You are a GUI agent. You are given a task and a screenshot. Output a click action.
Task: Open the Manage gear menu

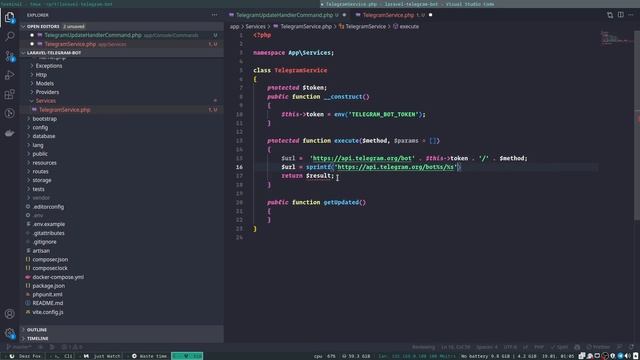9,333
